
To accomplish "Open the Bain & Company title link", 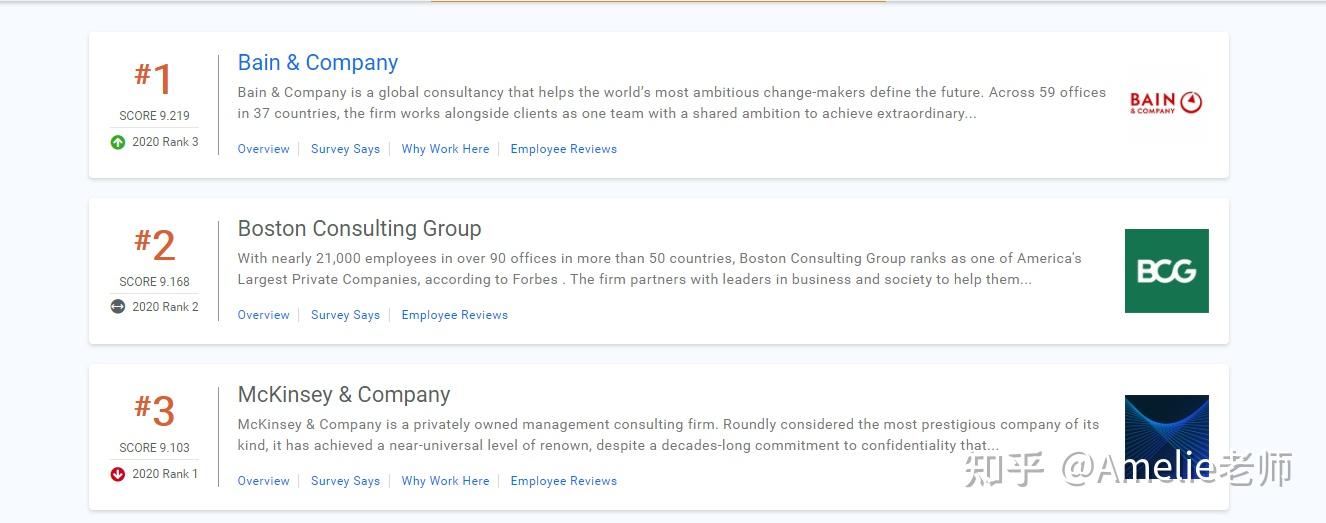I will click(x=318, y=63).
